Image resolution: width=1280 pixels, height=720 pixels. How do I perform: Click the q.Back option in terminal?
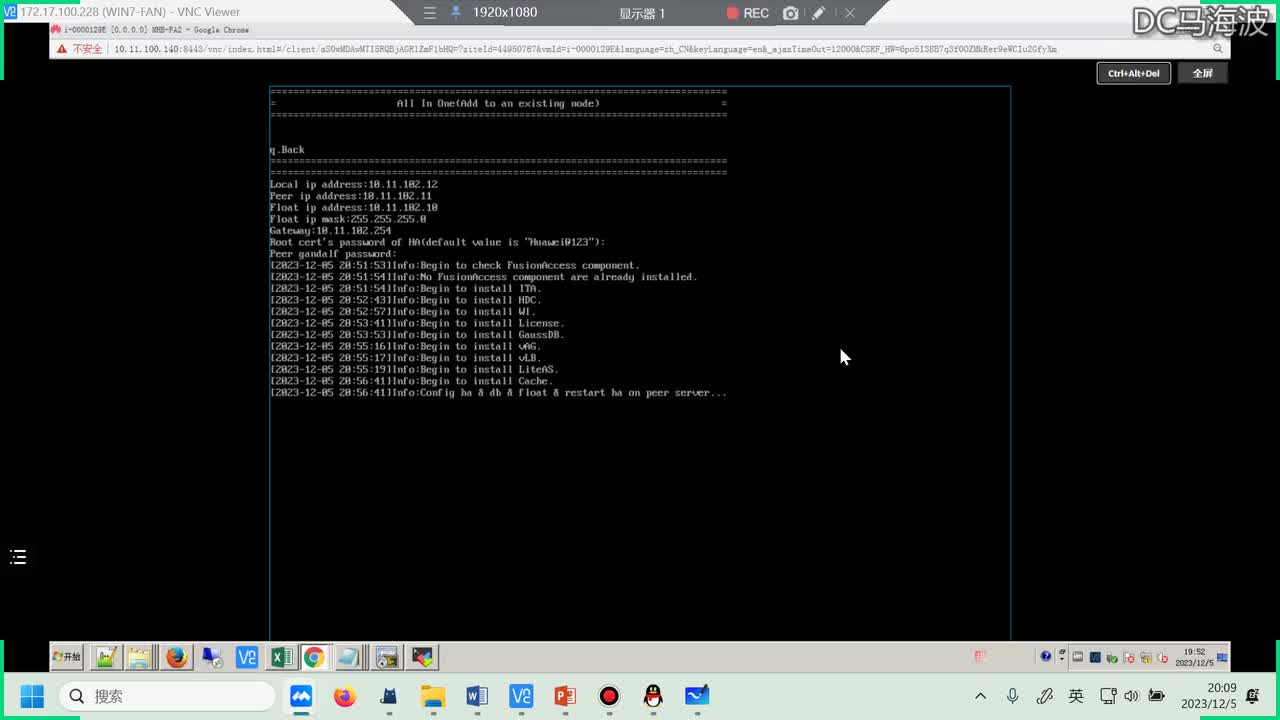[x=287, y=150]
